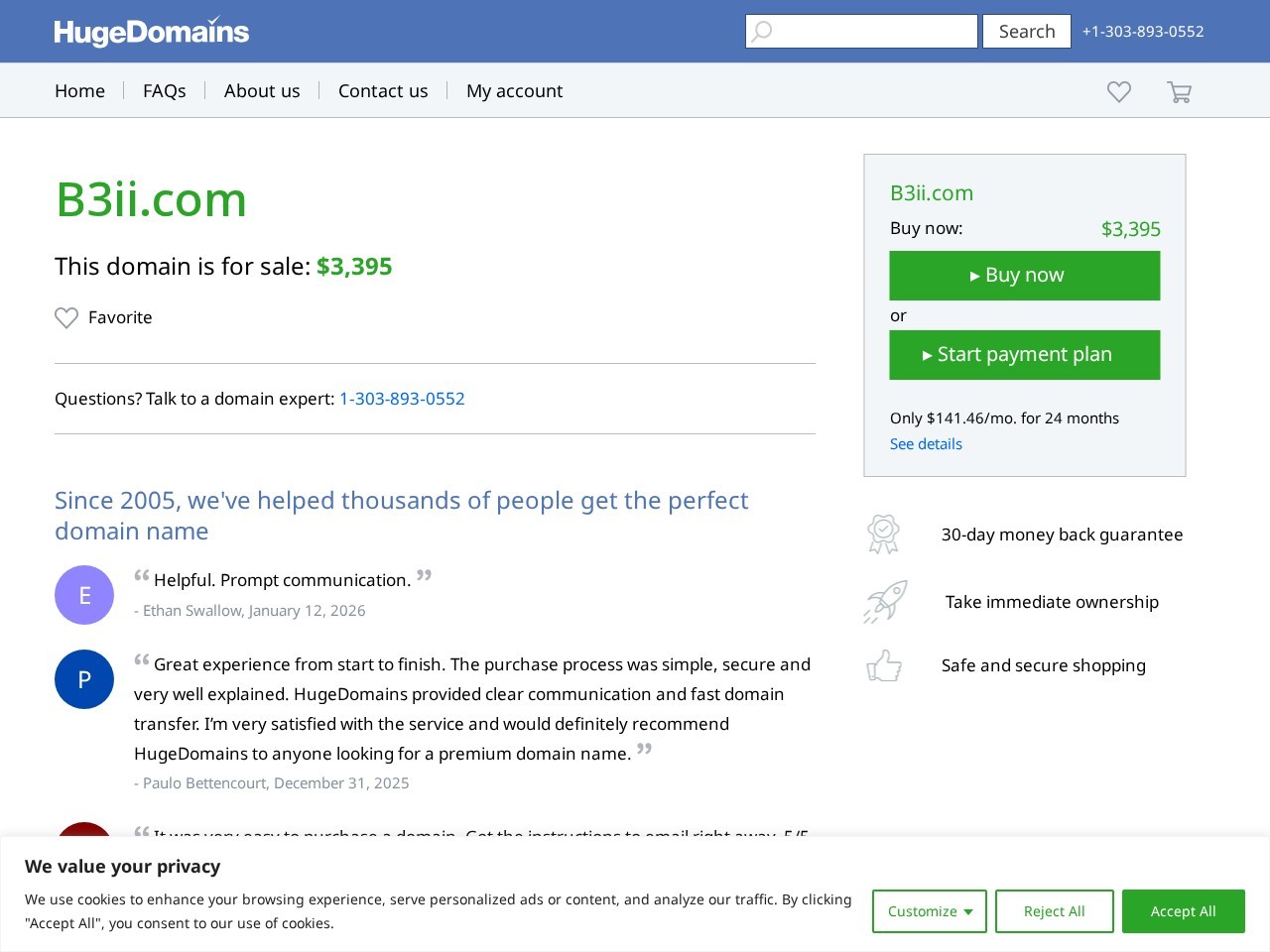
Task: Open the wishlist heart icon in navbar
Action: [1119, 92]
